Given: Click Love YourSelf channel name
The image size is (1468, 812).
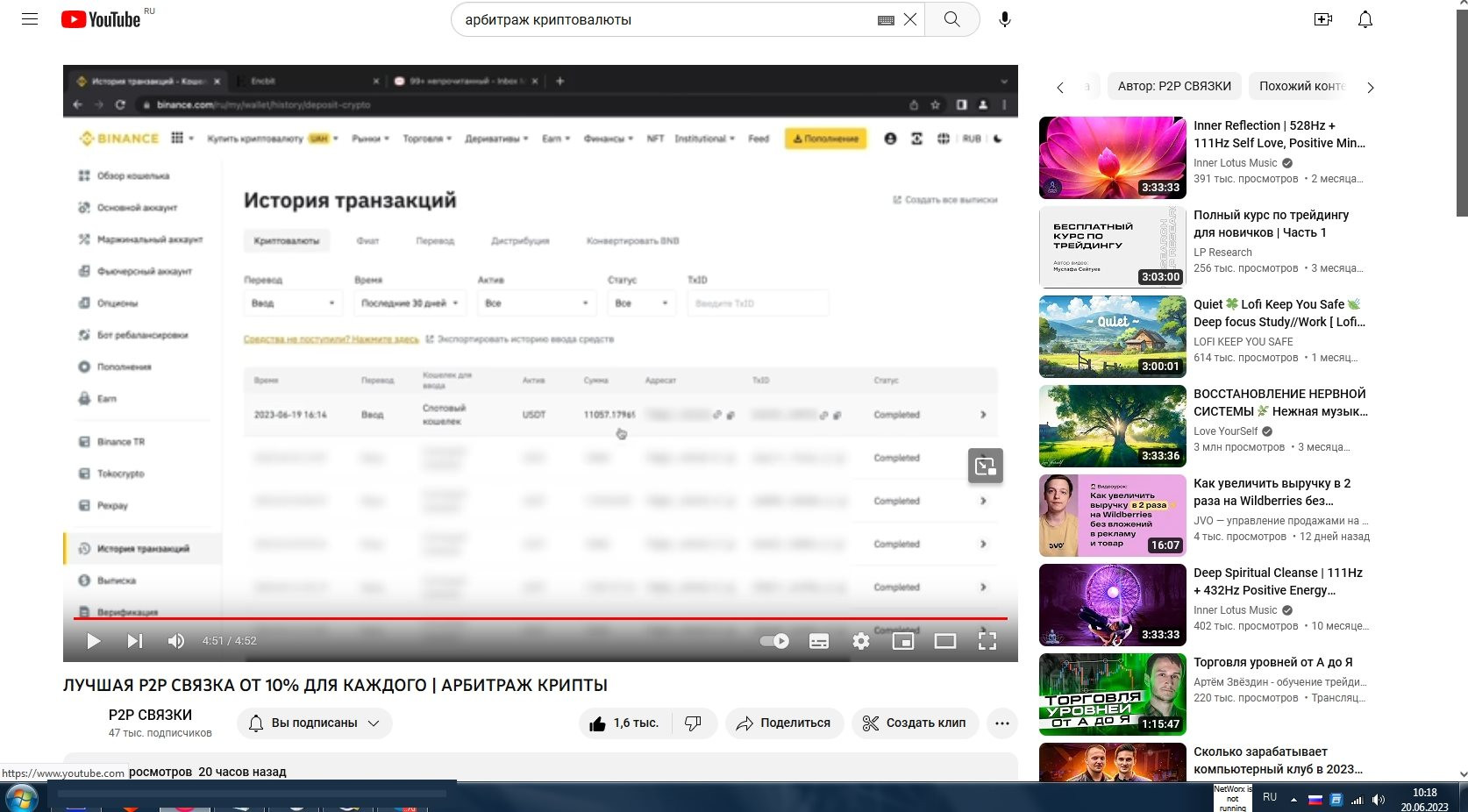Looking at the screenshot, I should pyautogui.click(x=1225, y=431).
